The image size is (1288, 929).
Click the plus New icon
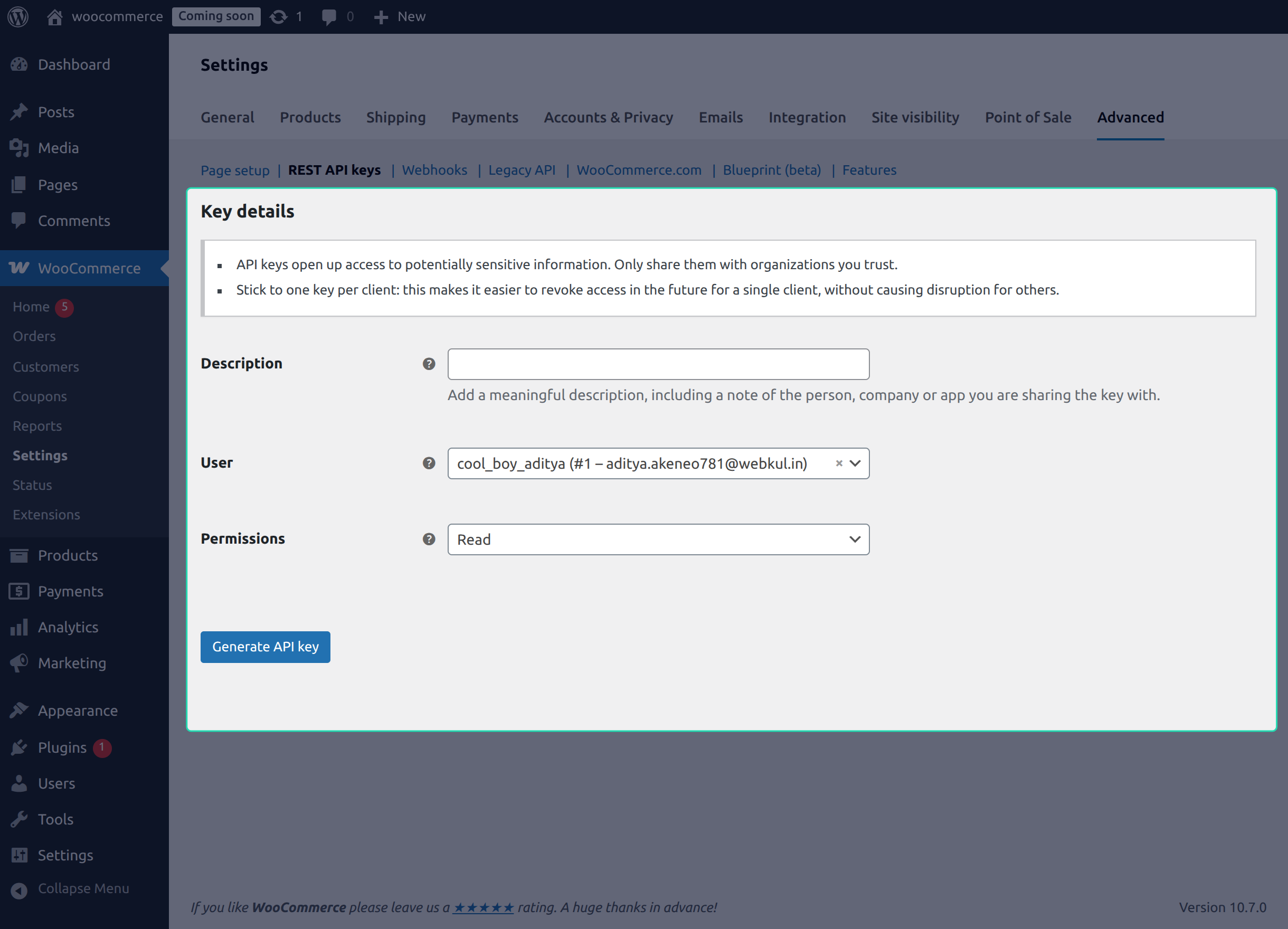pyautogui.click(x=381, y=17)
